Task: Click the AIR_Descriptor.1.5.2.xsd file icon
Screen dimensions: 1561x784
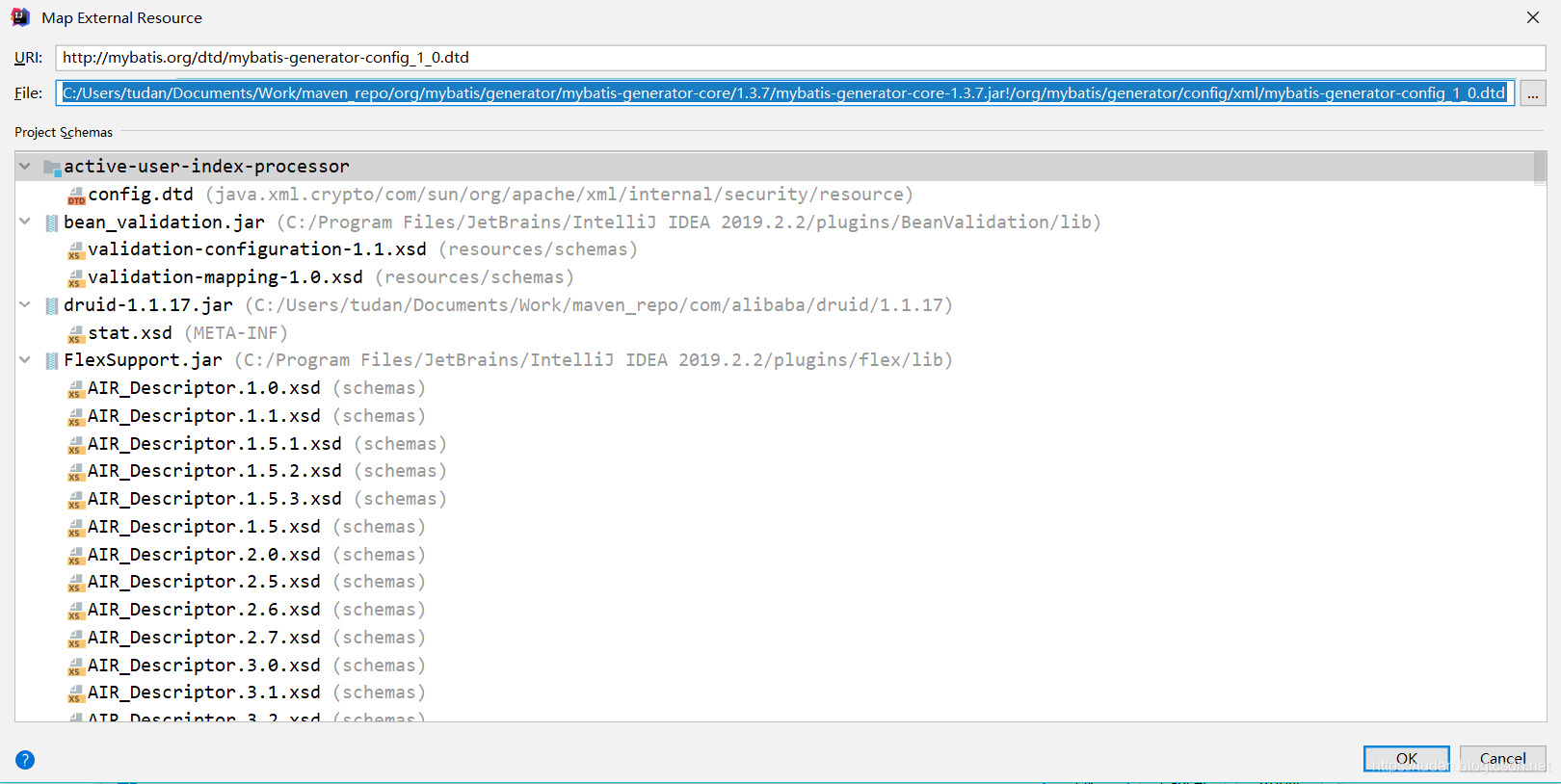Action: (76, 472)
